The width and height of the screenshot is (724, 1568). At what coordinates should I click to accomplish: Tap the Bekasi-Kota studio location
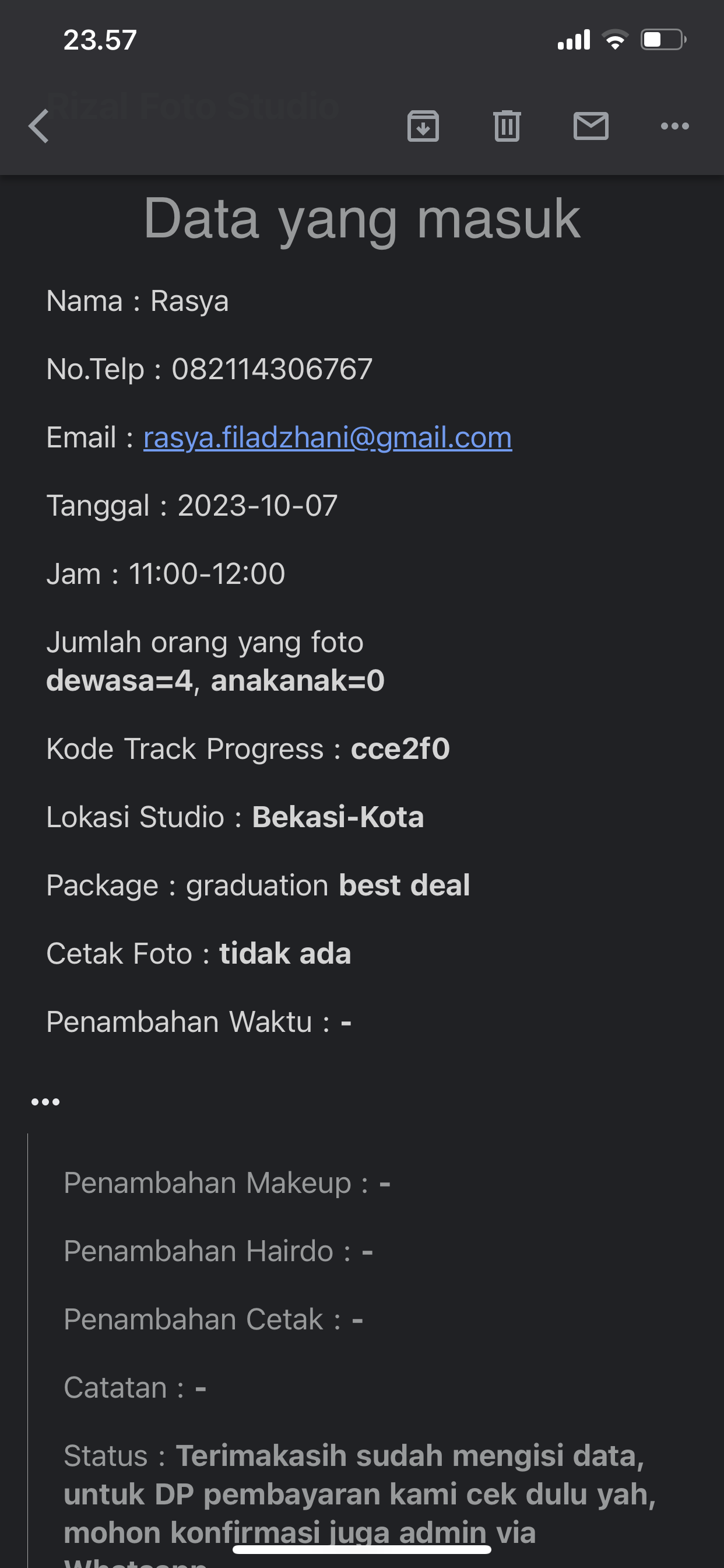(x=338, y=817)
